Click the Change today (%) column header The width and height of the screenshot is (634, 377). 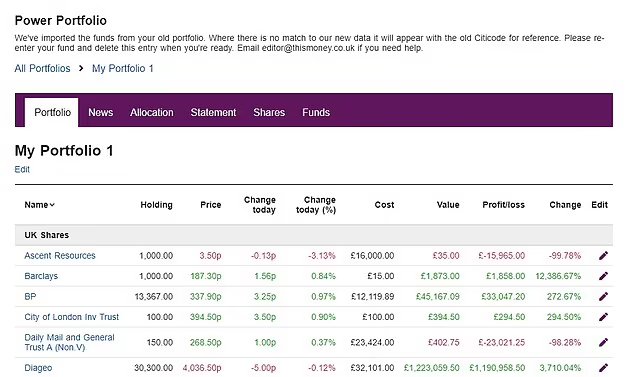pos(316,205)
